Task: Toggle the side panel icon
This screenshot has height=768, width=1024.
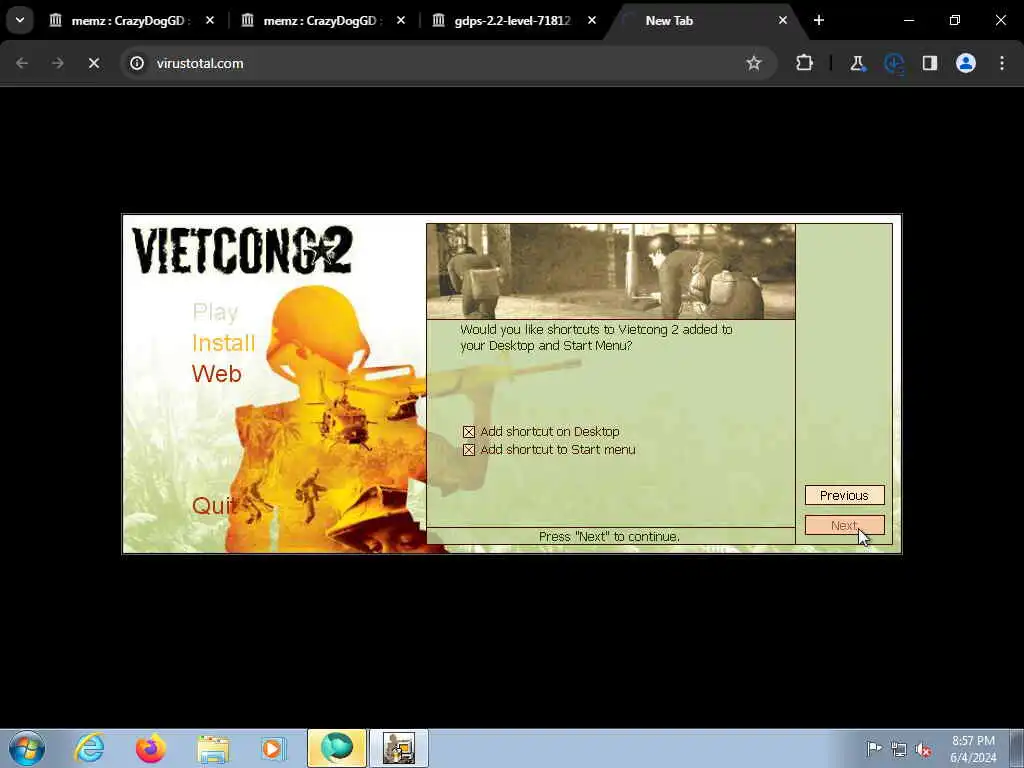Action: point(930,63)
